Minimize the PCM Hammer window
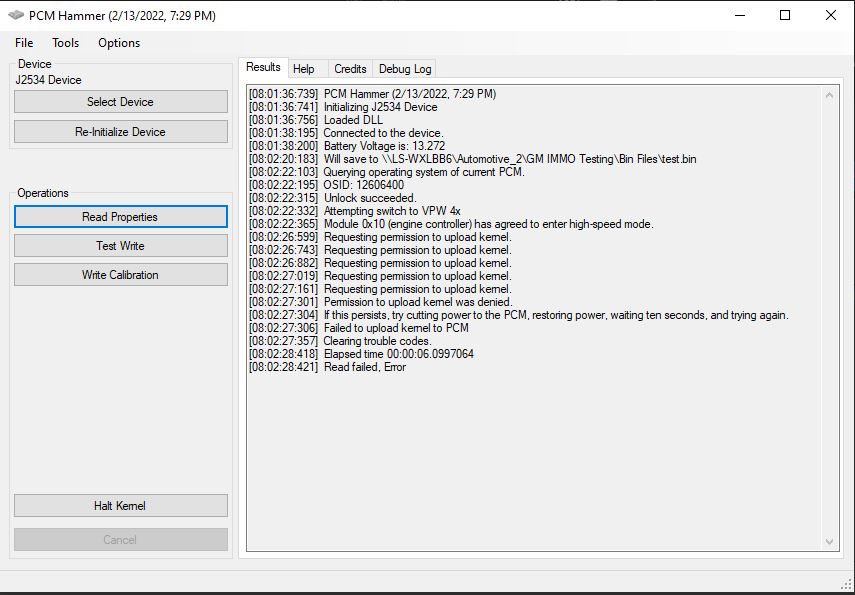This screenshot has height=595, width=855. [740, 15]
